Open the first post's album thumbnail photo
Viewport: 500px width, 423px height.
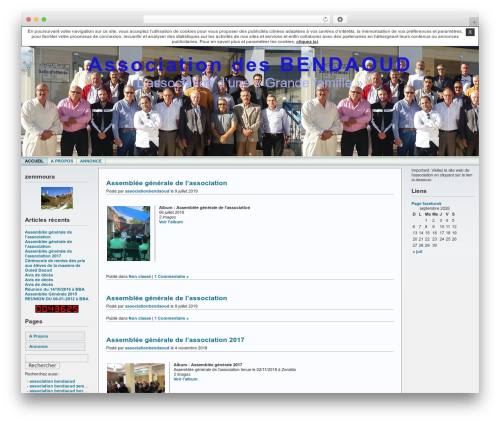[129, 233]
